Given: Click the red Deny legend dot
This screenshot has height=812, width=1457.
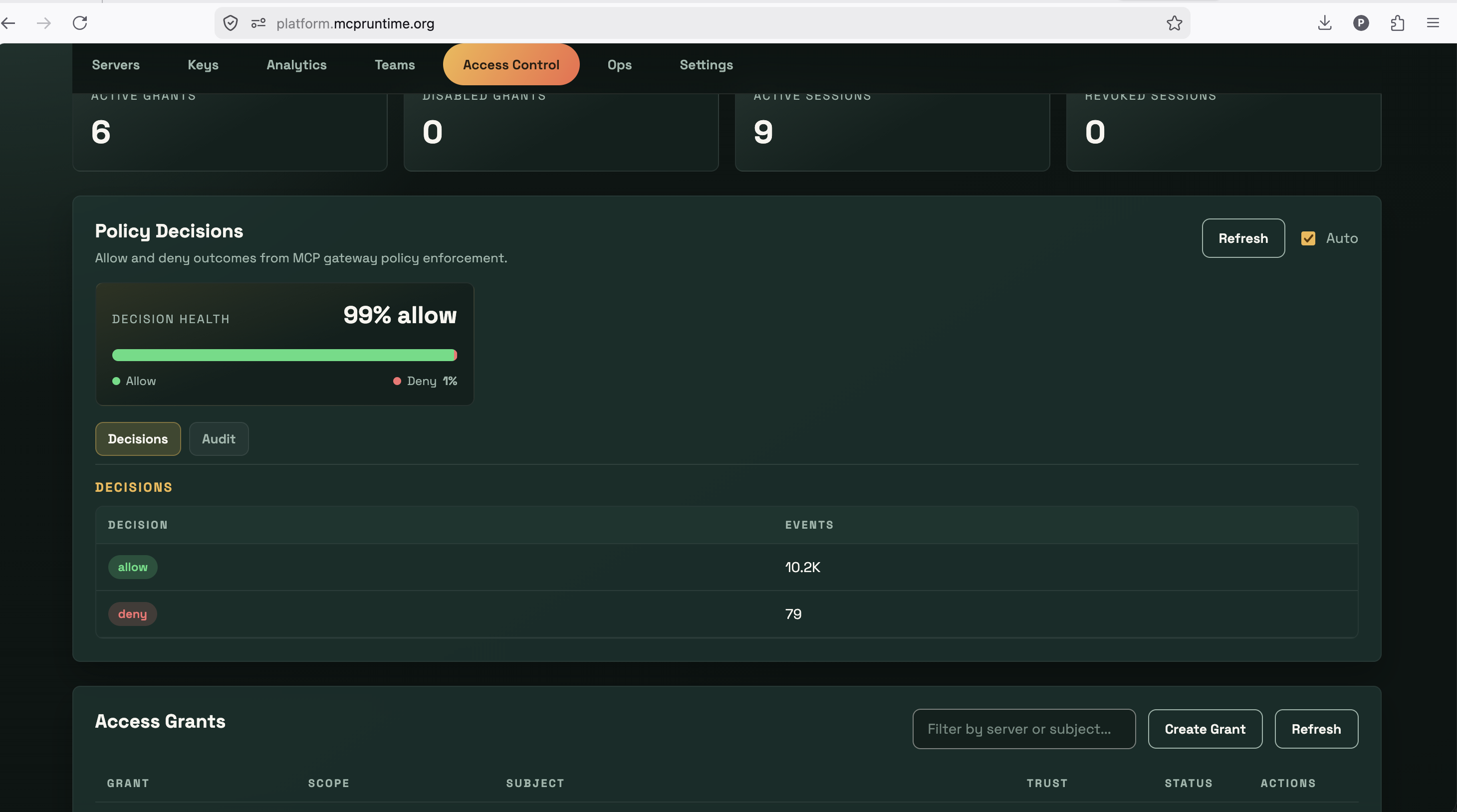Looking at the screenshot, I should 397,381.
